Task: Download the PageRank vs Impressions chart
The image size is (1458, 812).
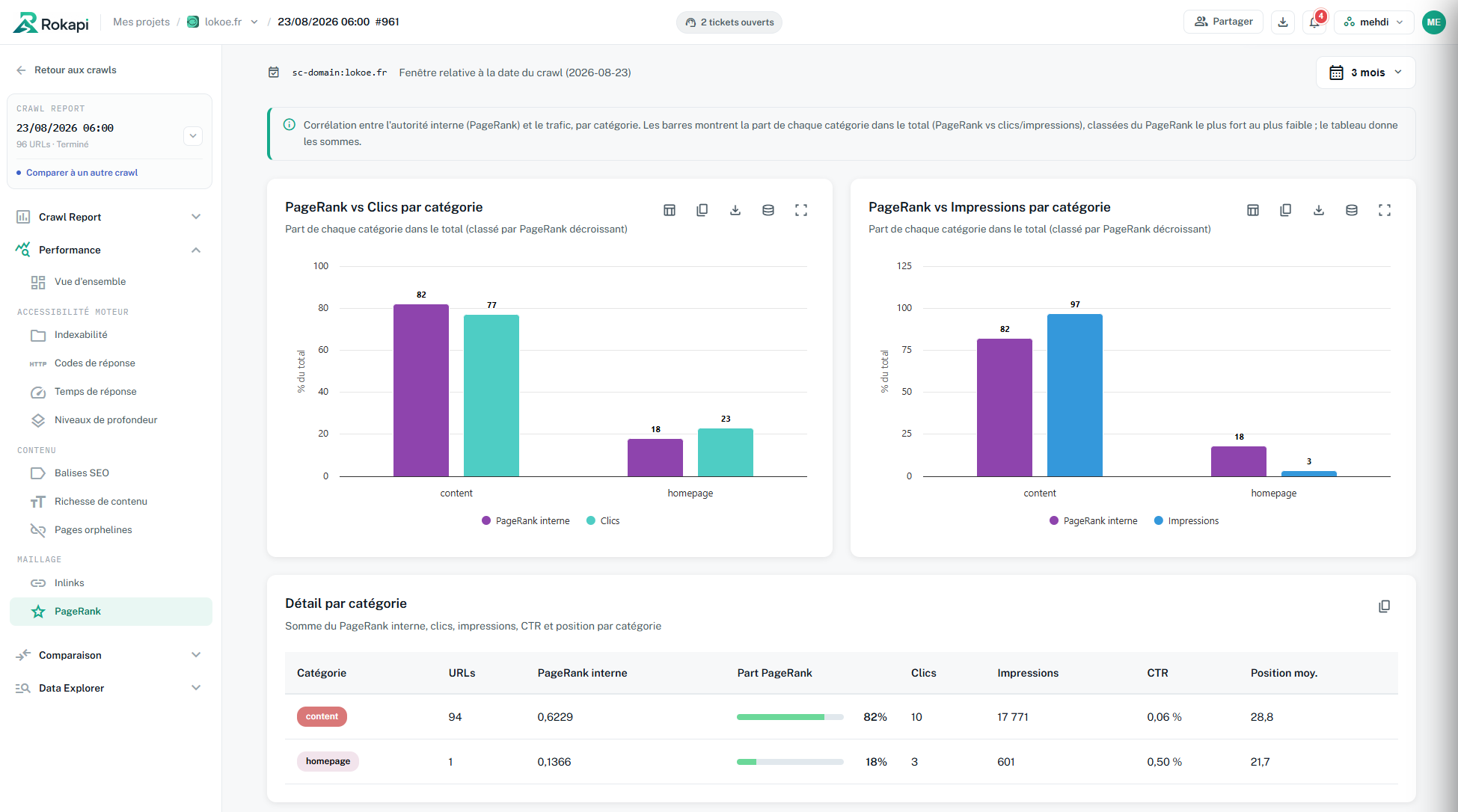Action: click(x=1319, y=210)
